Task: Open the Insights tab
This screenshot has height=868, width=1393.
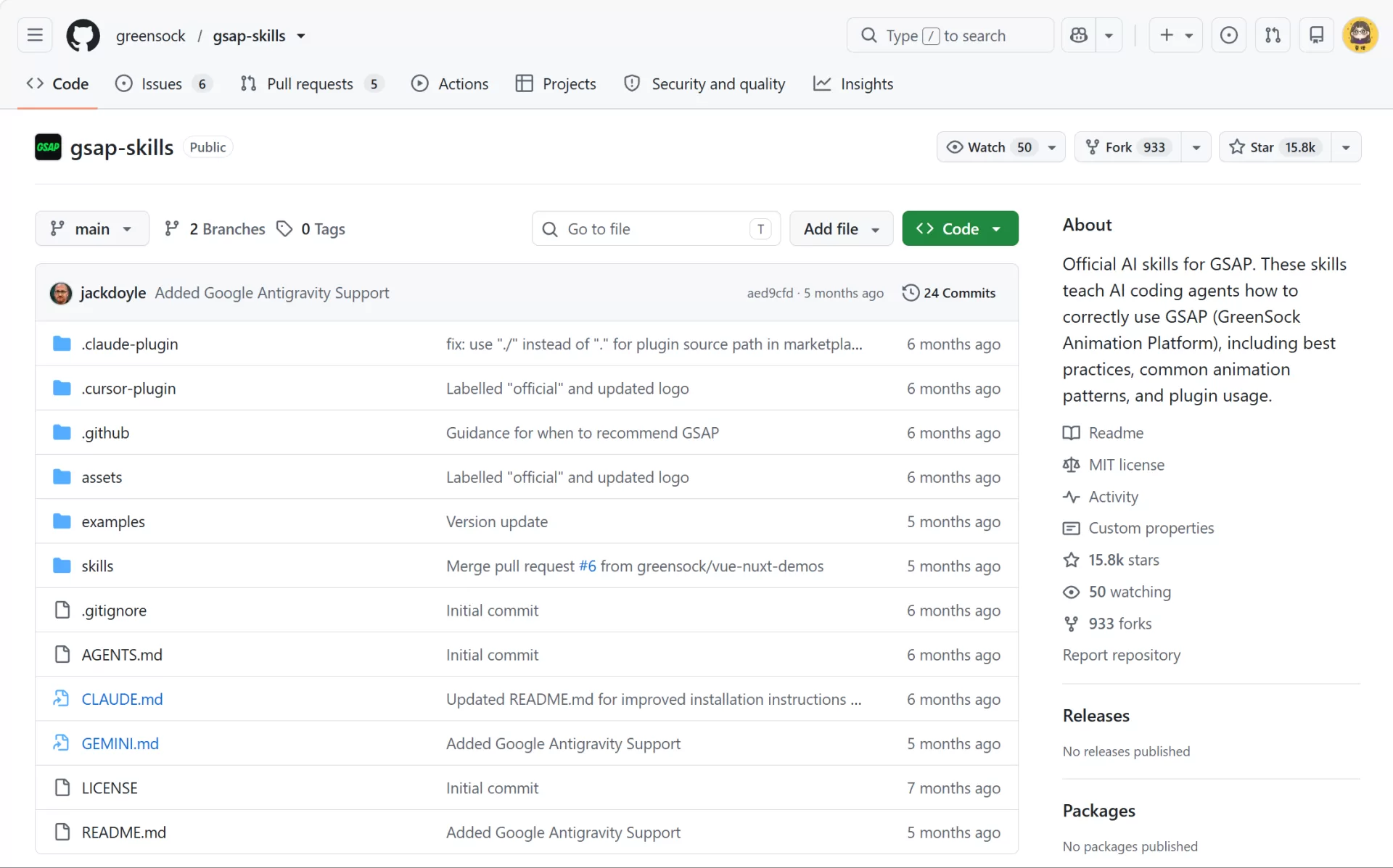Action: [853, 84]
